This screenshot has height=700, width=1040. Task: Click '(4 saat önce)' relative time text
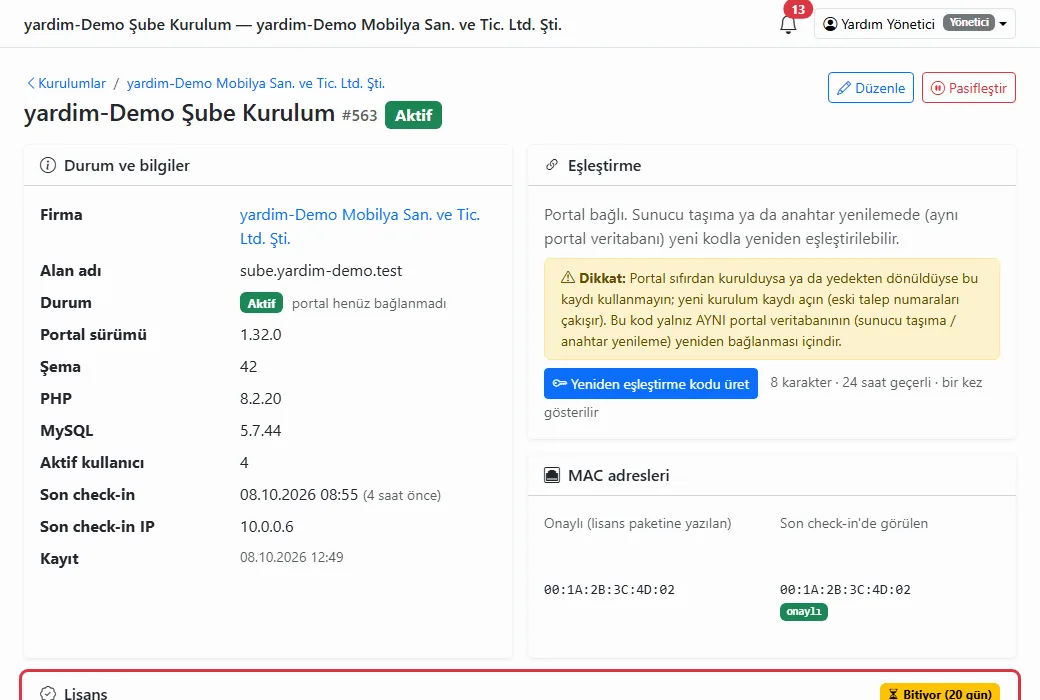[402, 495]
